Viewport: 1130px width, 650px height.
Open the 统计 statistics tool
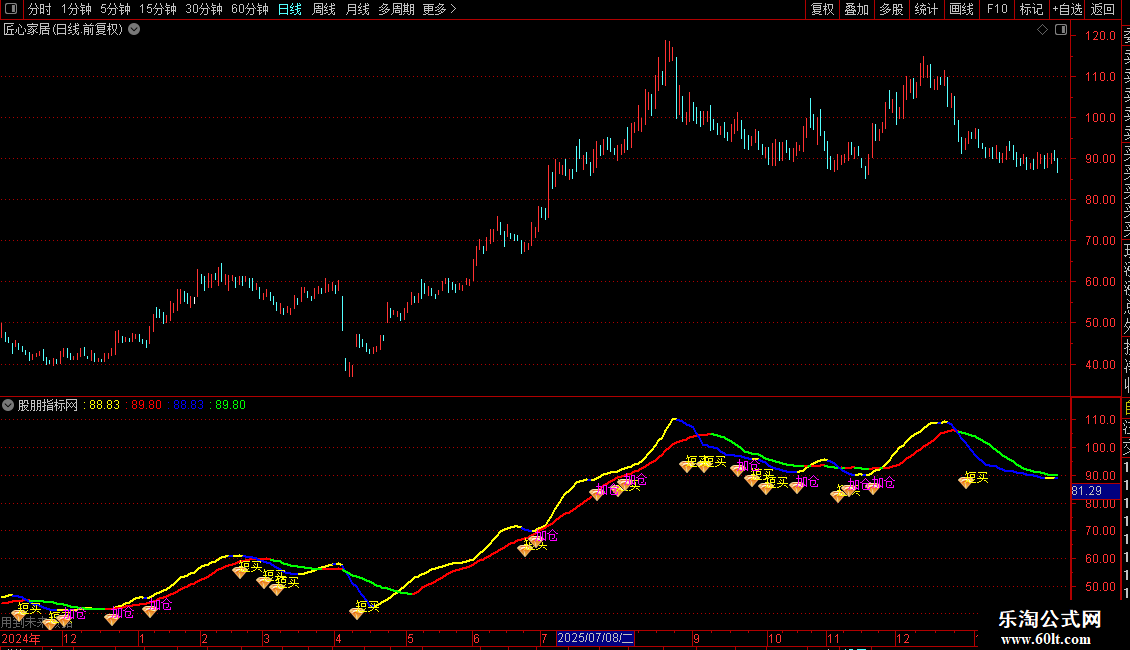(926, 9)
